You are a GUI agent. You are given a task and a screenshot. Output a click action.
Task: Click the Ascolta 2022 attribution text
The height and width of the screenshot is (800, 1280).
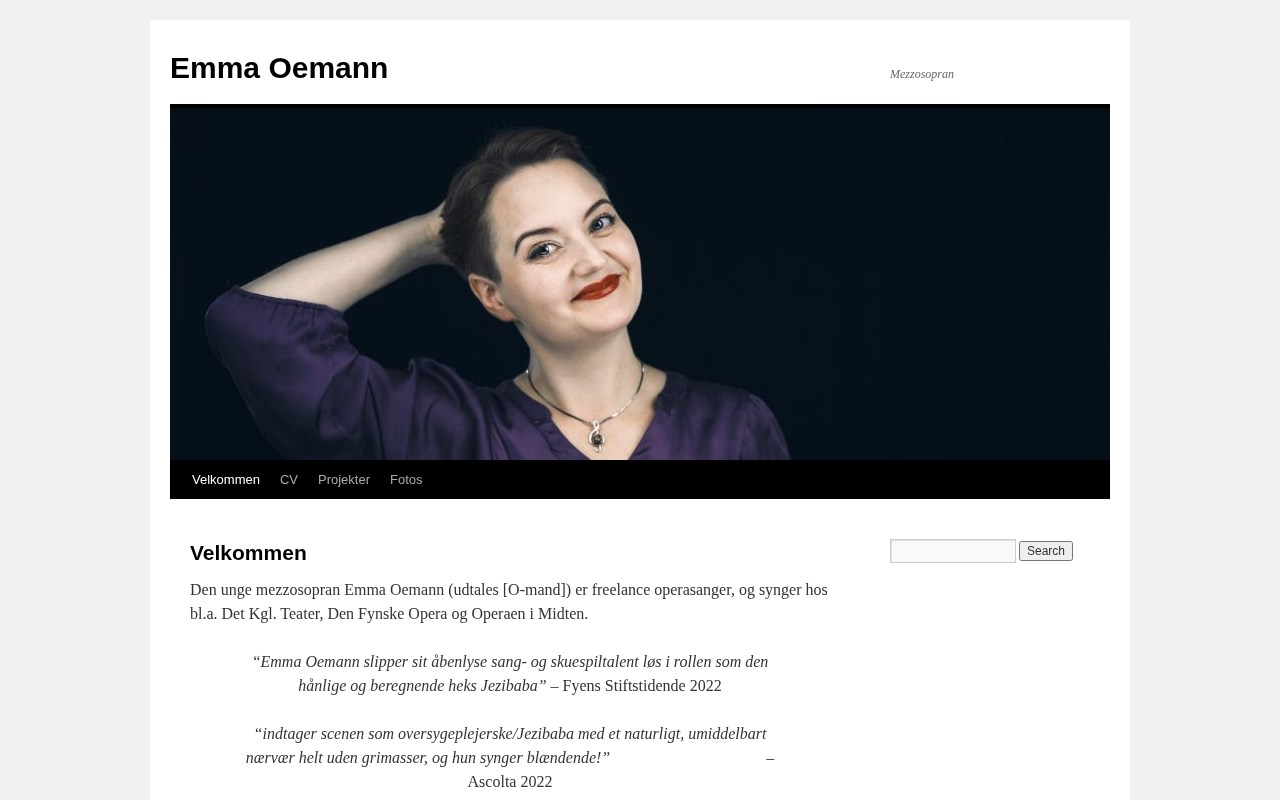tap(510, 782)
